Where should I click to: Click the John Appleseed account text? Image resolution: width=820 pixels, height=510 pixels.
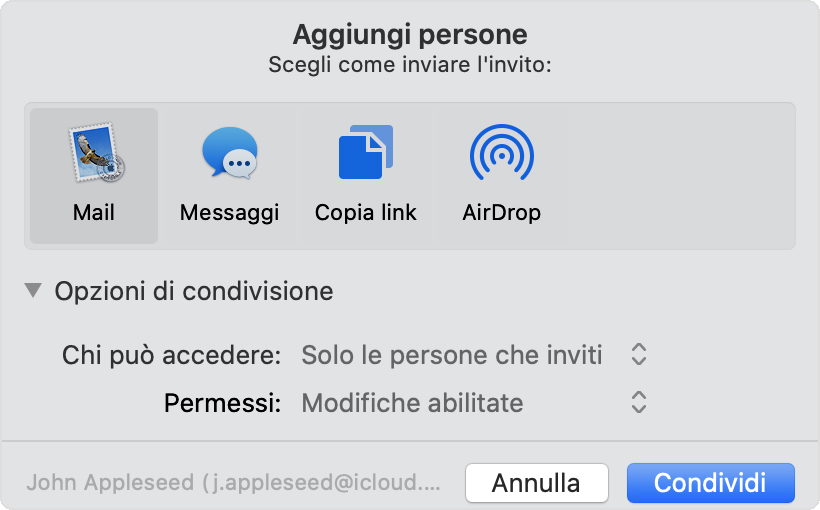[233, 483]
